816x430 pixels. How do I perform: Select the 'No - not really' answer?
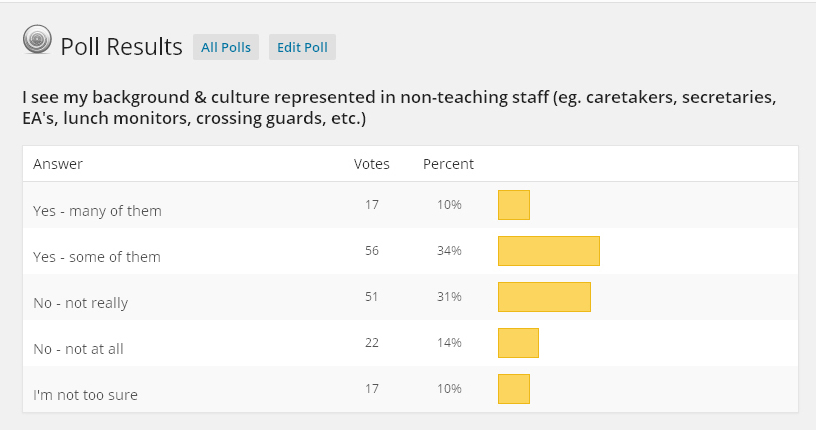pyautogui.click(x=81, y=302)
